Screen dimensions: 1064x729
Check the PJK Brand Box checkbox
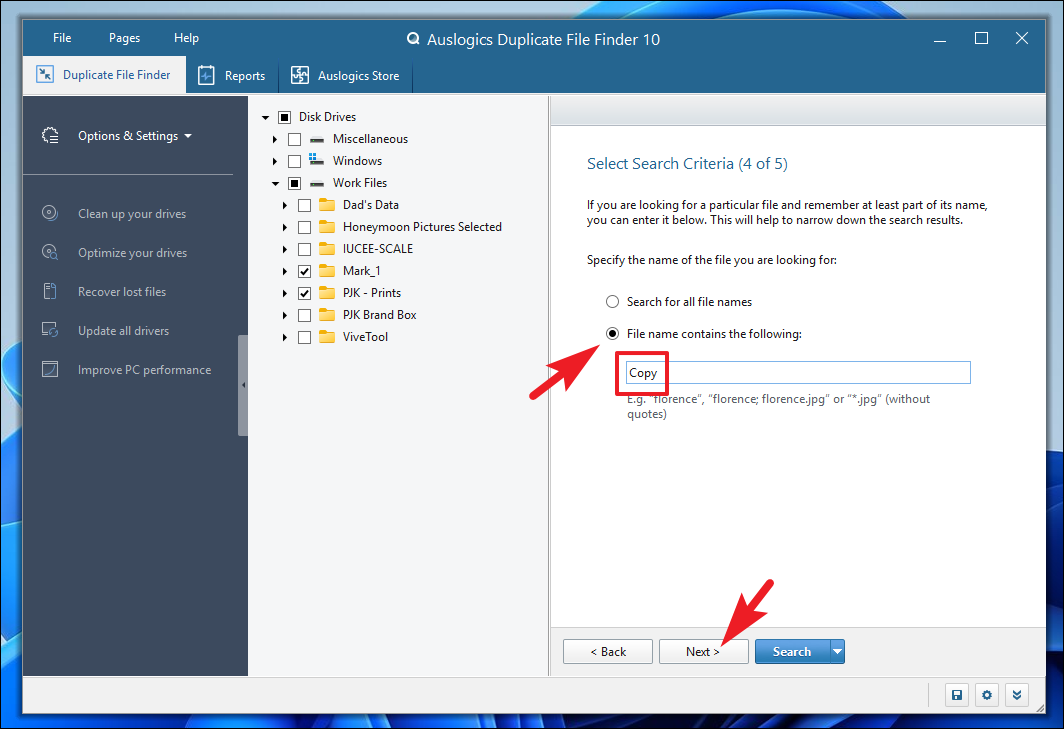click(305, 315)
